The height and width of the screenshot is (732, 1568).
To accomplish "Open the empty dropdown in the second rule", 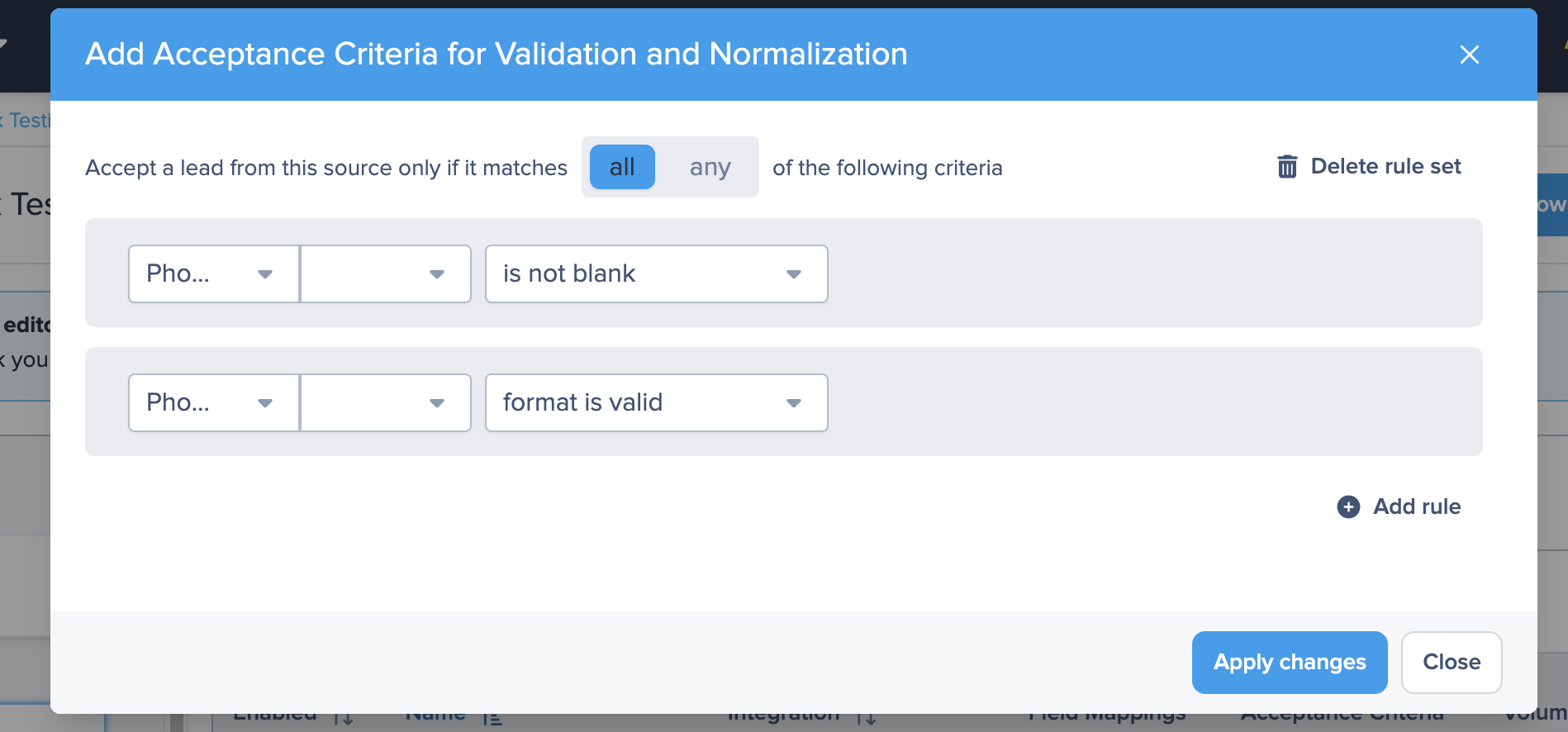I will (x=386, y=402).
